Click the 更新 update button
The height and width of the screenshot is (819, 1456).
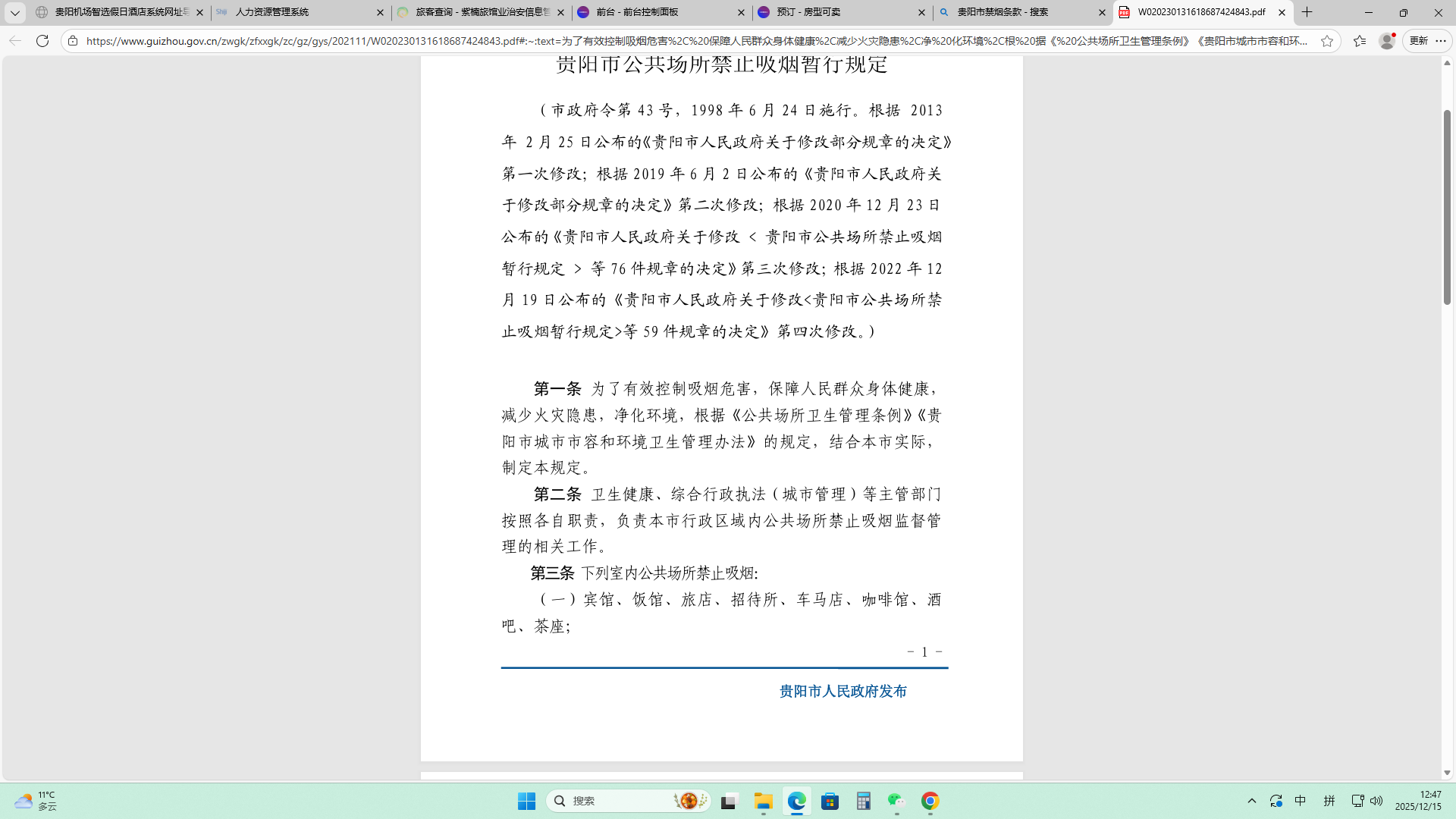point(1418,41)
